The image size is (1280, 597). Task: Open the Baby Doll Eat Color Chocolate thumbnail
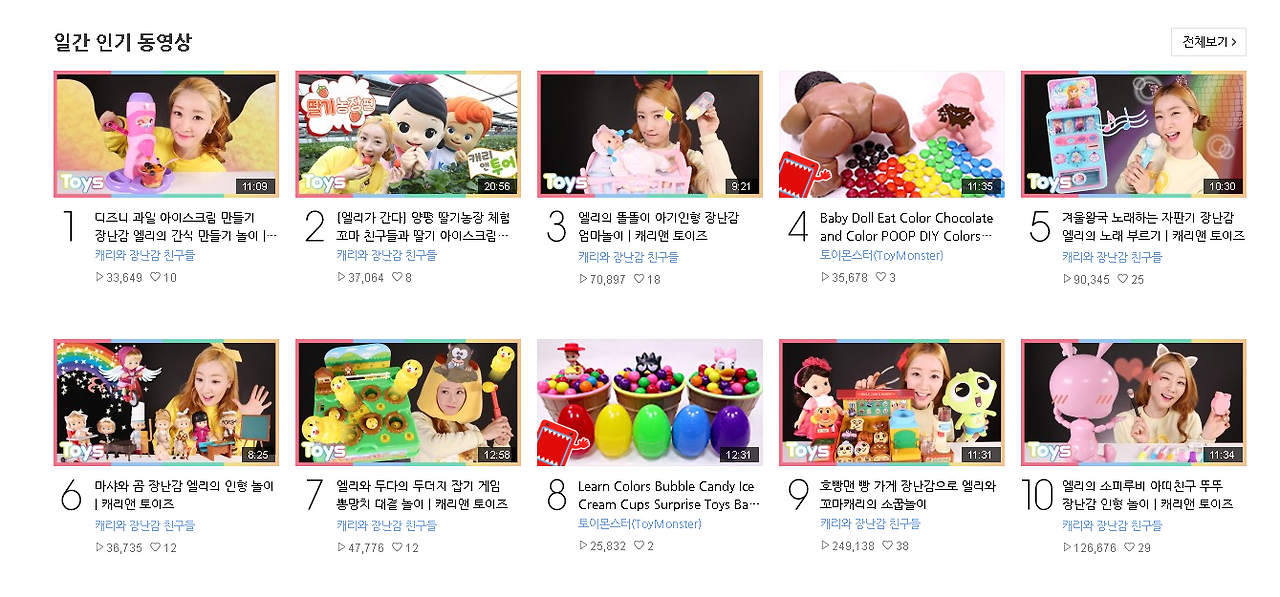point(892,134)
